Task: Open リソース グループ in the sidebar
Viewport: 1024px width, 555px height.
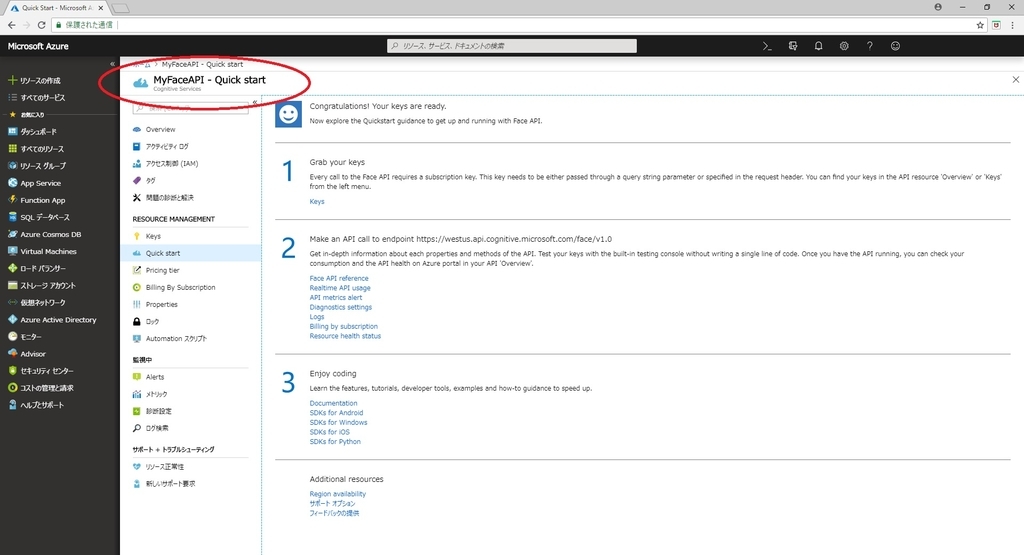Action: pyautogui.click(x=42, y=166)
